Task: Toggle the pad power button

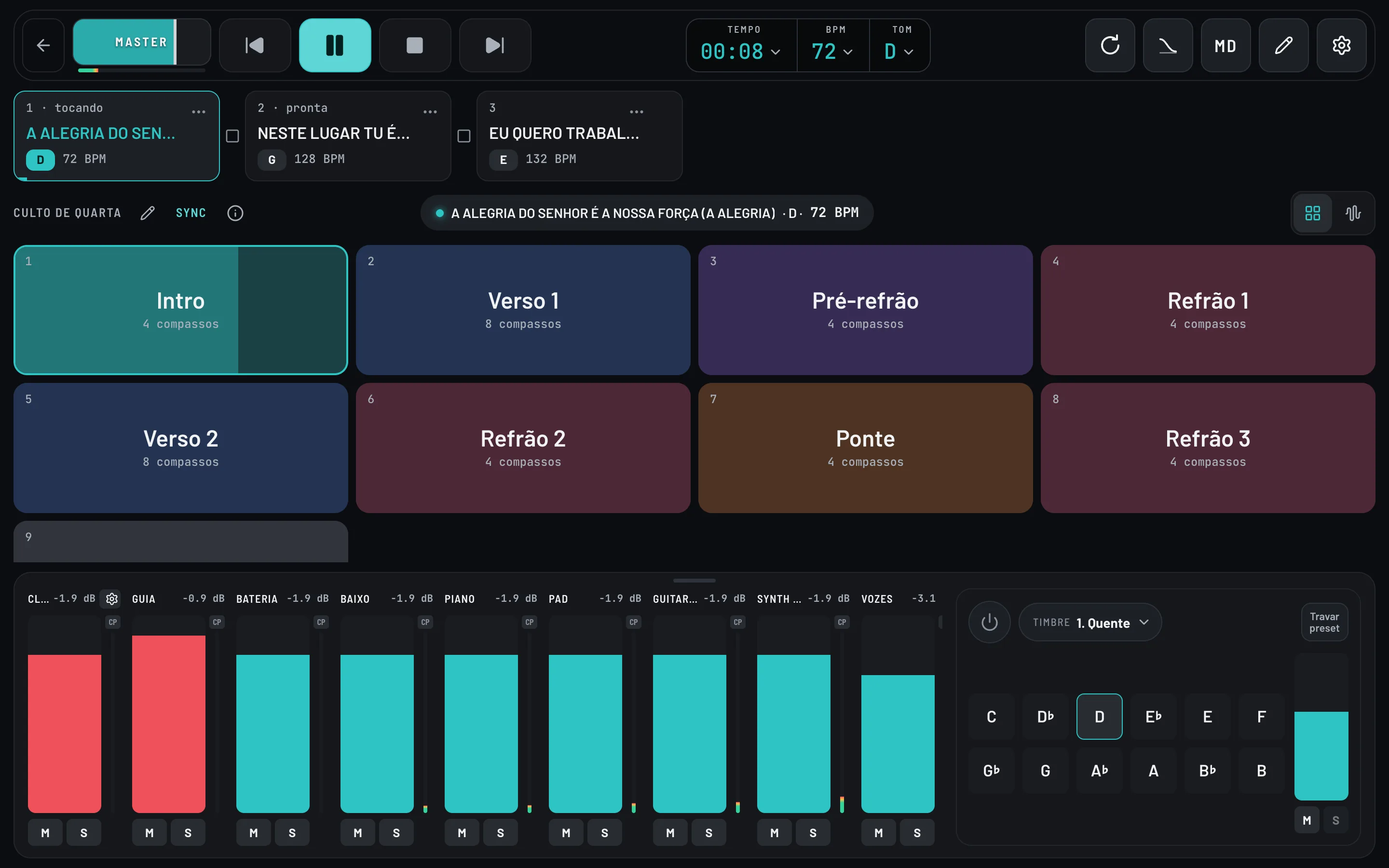Action: tap(990, 622)
